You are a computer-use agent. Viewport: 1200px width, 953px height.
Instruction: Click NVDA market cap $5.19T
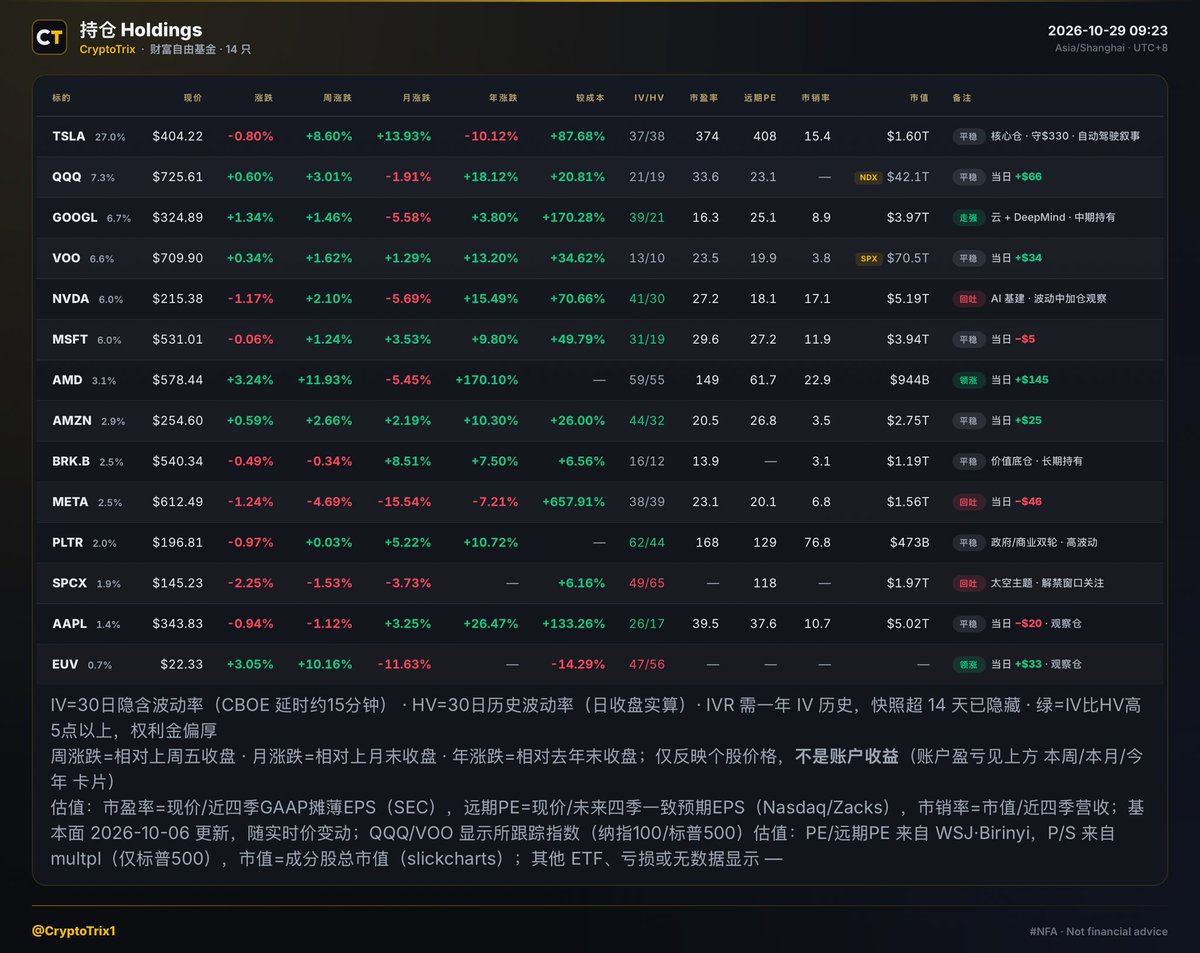point(908,299)
